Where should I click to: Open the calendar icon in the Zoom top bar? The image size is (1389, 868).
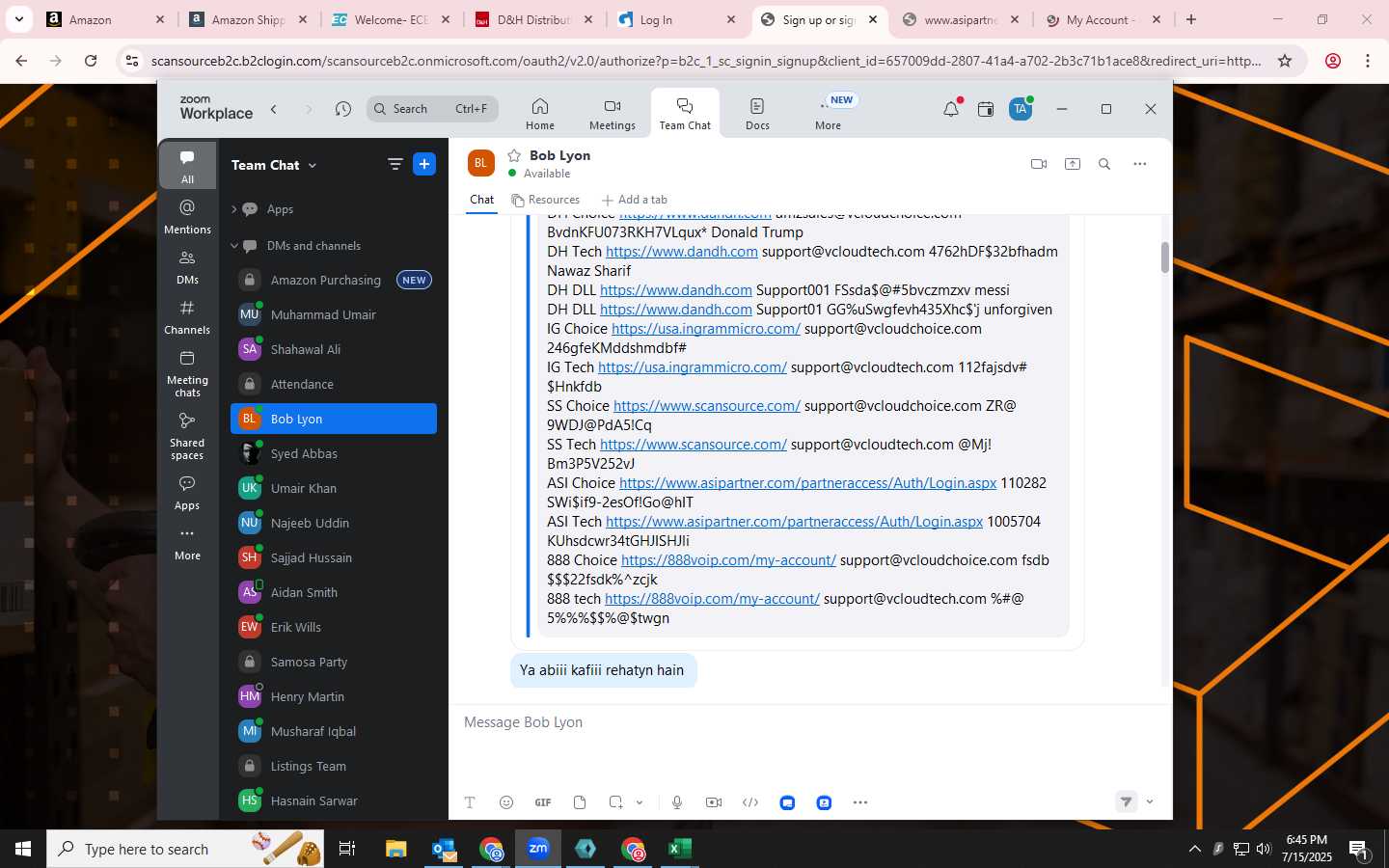(986, 109)
